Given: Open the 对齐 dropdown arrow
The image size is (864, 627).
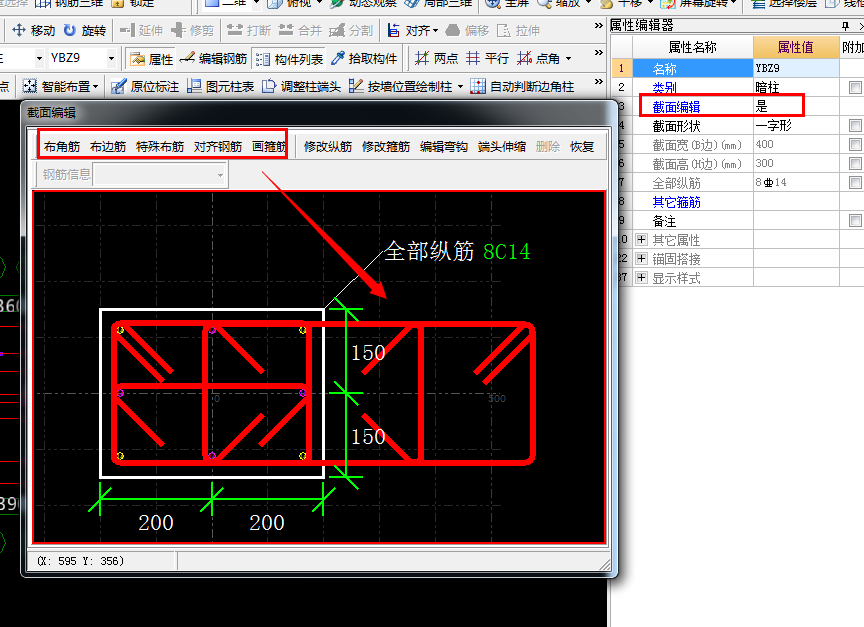Looking at the screenshot, I should tap(435, 31).
